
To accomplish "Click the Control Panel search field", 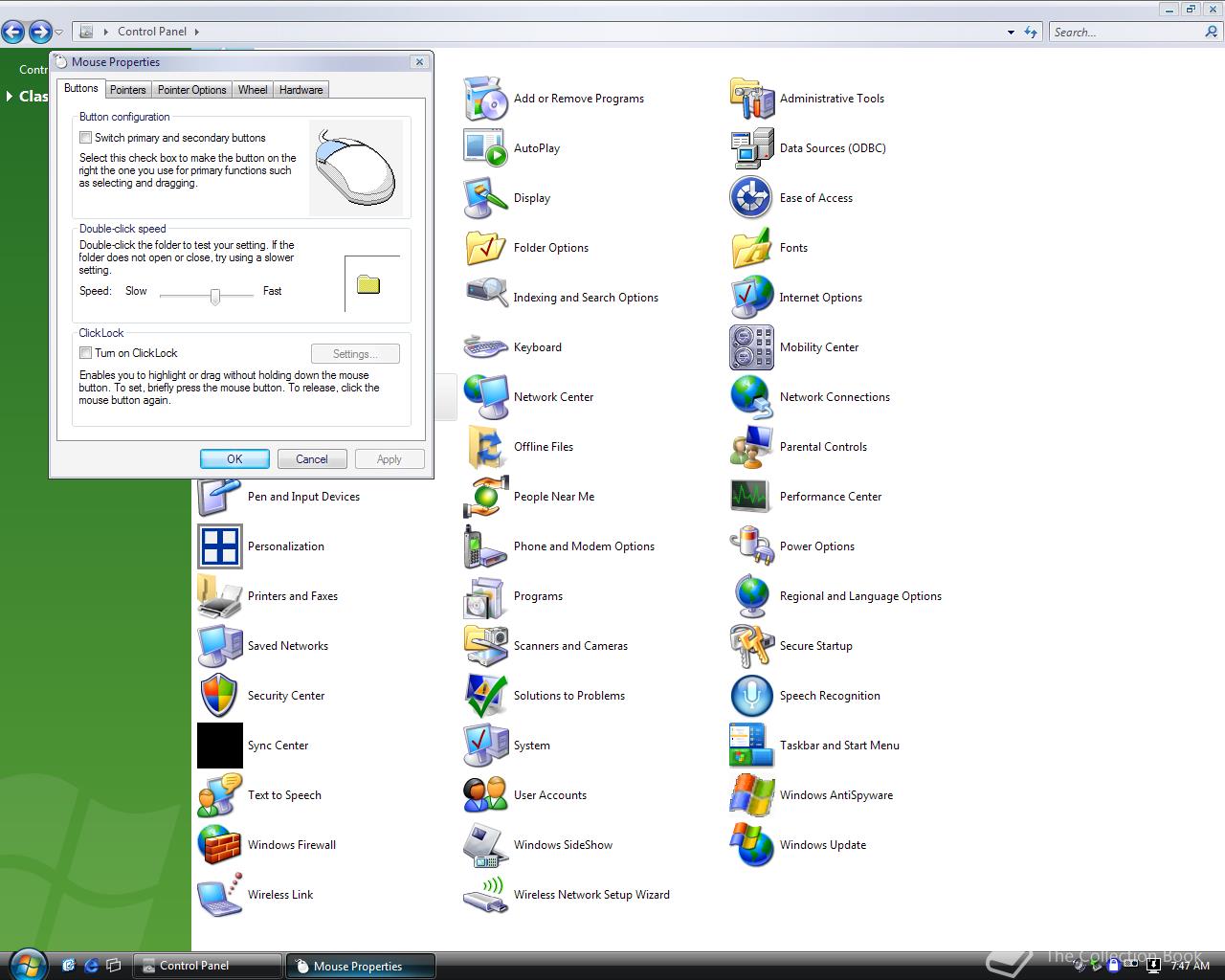I will tap(1127, 32).
